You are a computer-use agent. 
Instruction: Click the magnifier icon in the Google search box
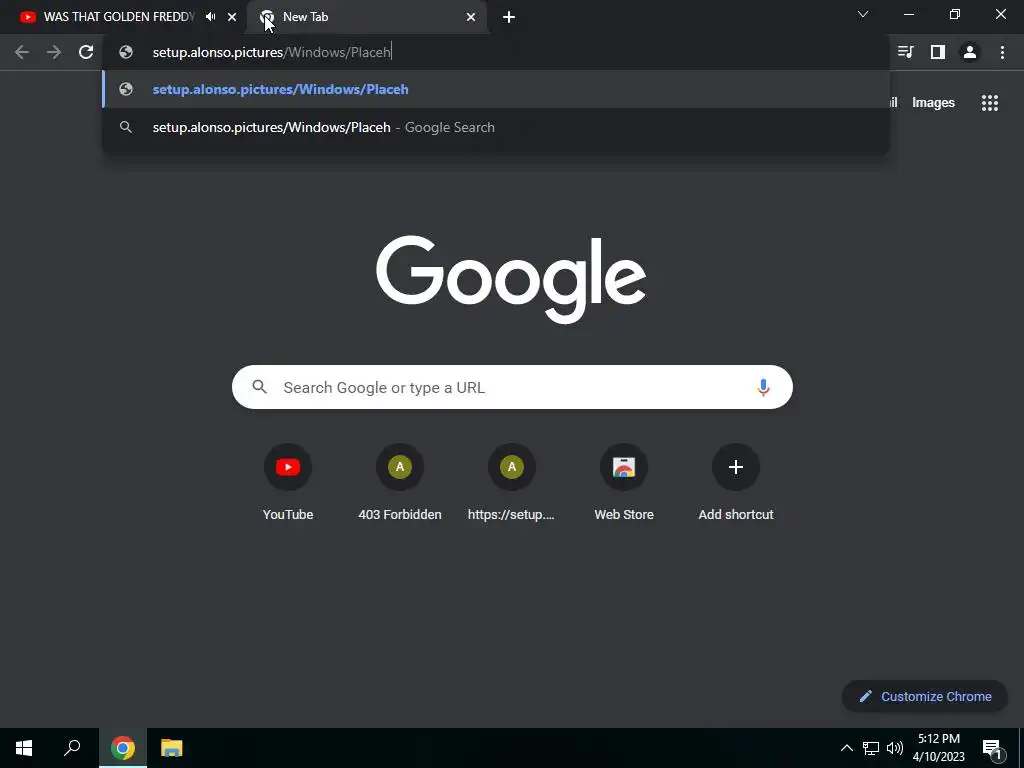point(259,387)
